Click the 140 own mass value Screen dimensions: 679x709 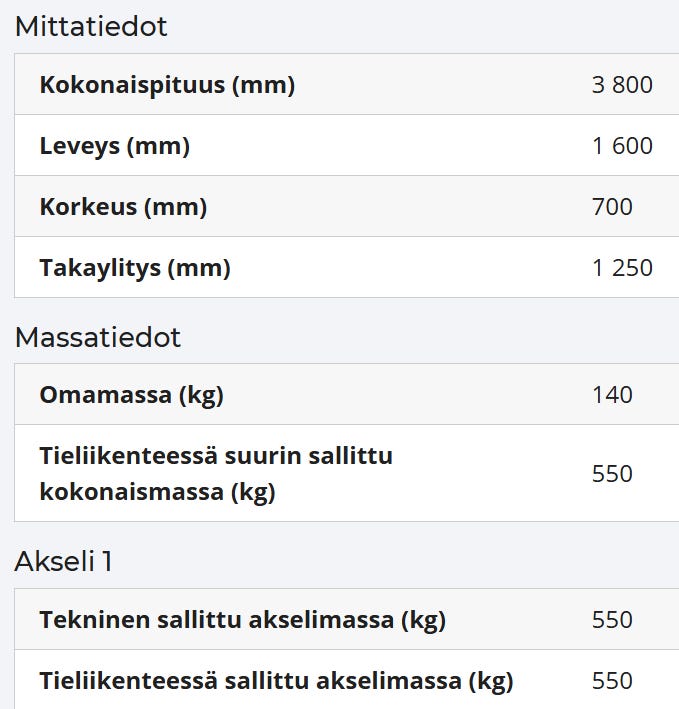(612, 395)
